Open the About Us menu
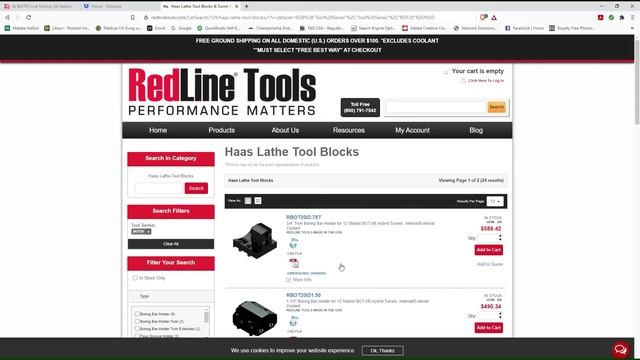The width and height of the screenshot is (640, 360). (x=285, y=130)
